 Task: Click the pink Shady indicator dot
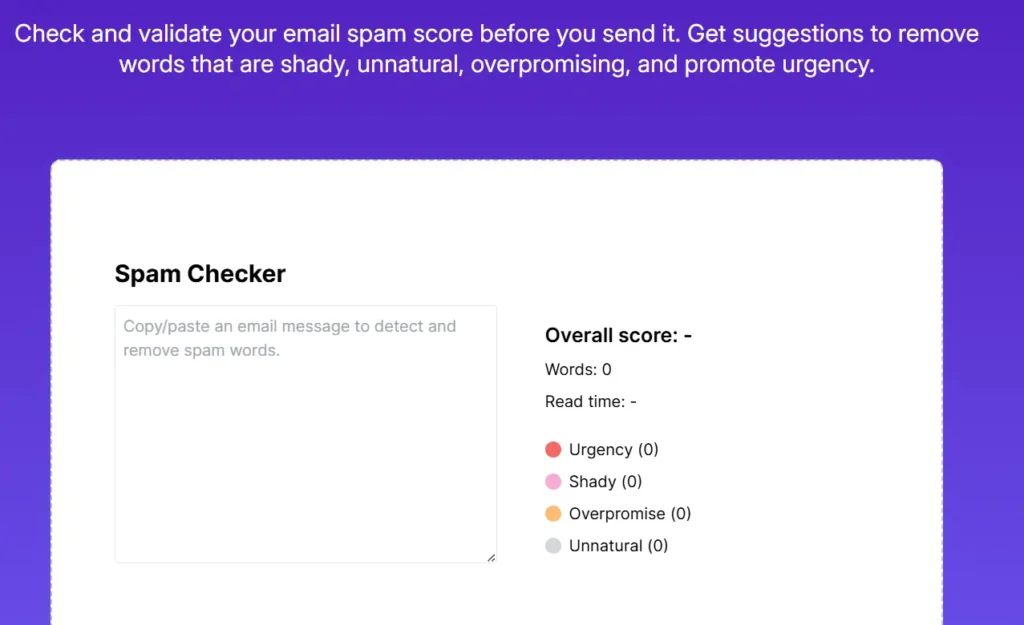553,481
